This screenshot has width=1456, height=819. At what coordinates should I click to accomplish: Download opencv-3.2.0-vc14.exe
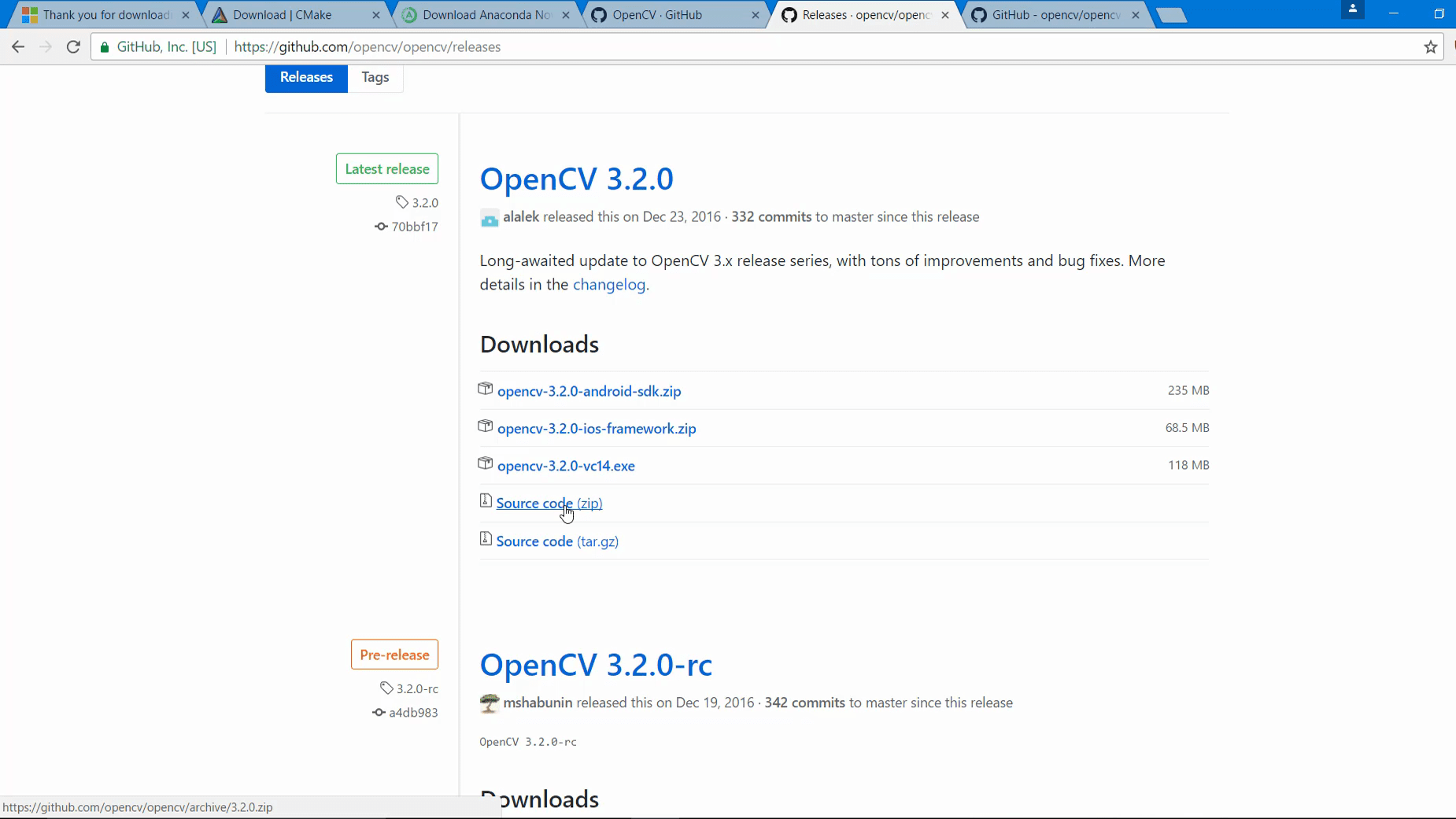566,466
